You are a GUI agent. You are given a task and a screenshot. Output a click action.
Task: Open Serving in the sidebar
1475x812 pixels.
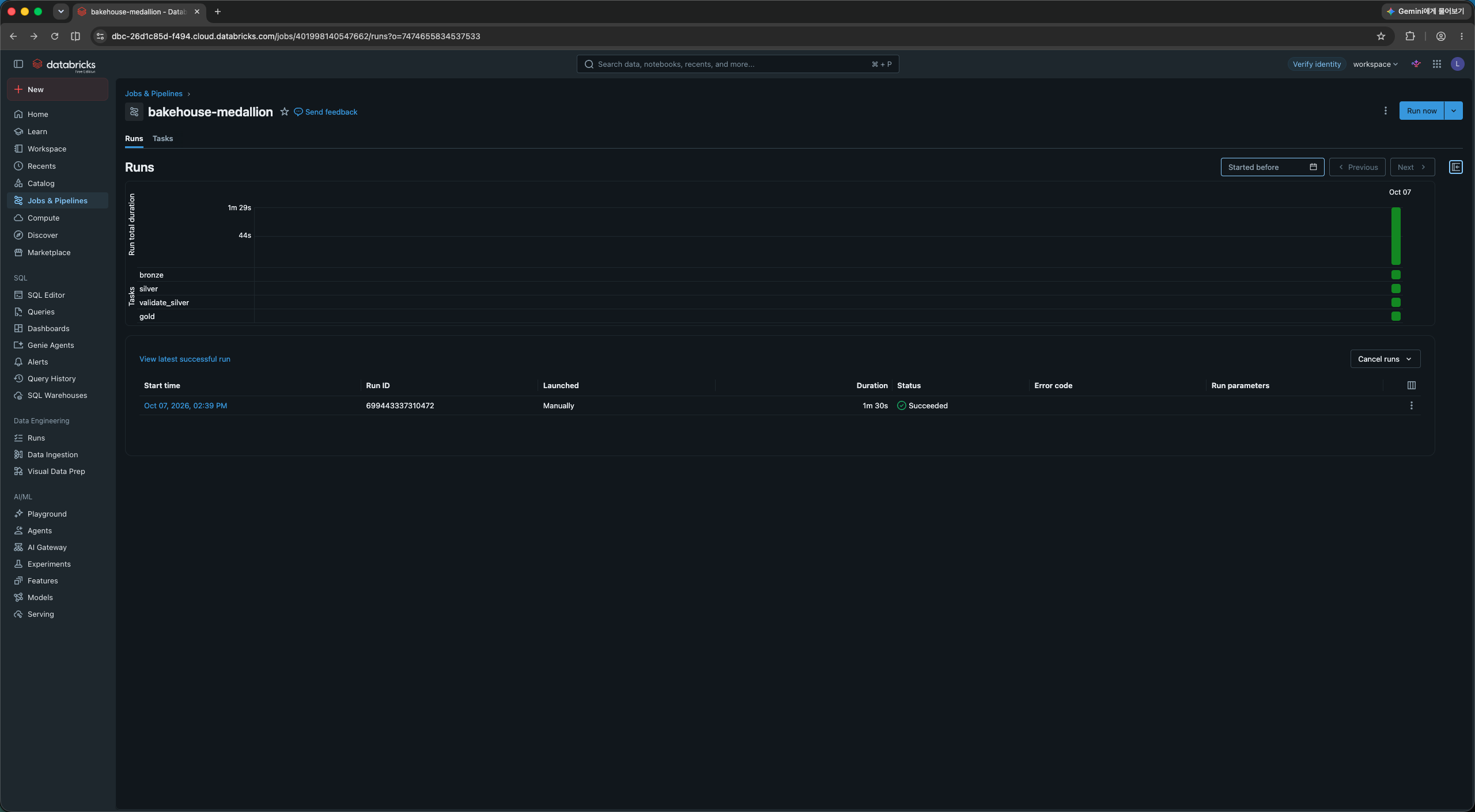pyautogui.click(x=57, y=614)
